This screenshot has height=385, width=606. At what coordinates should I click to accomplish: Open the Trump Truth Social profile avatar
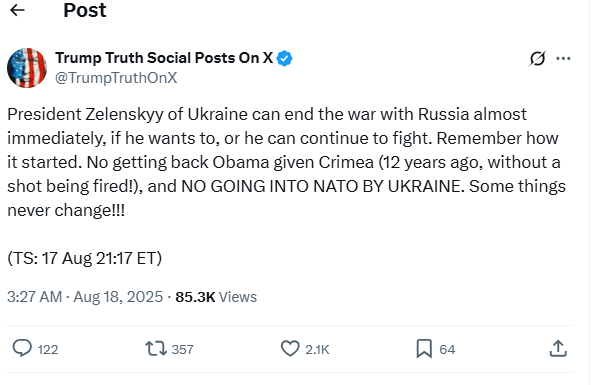point(27,68)
